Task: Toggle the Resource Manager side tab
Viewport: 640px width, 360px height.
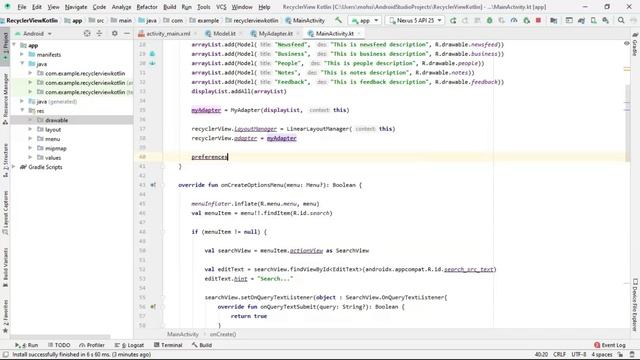Action: pyautogui.click(x=5, y=99)
